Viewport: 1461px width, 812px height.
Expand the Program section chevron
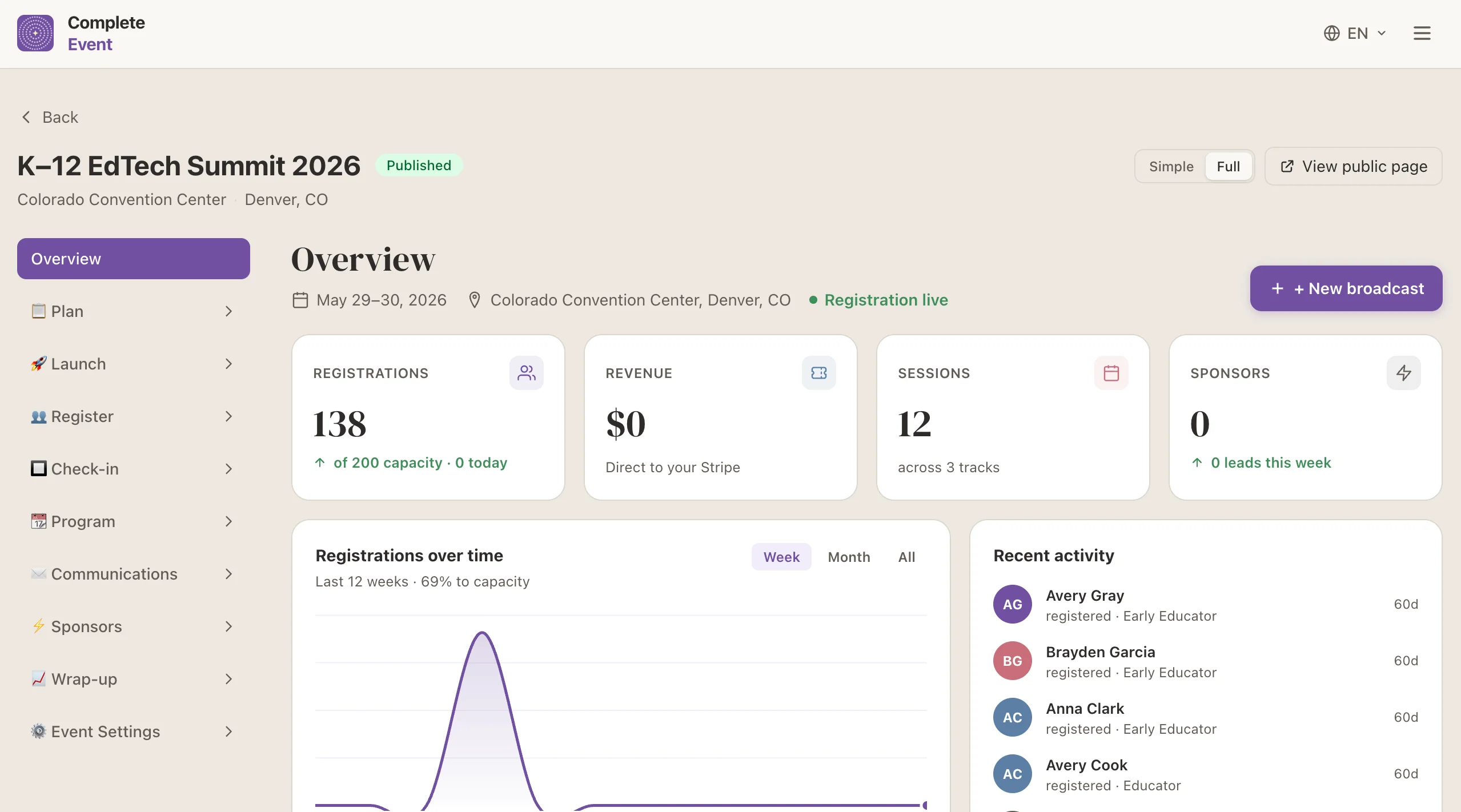228,521
